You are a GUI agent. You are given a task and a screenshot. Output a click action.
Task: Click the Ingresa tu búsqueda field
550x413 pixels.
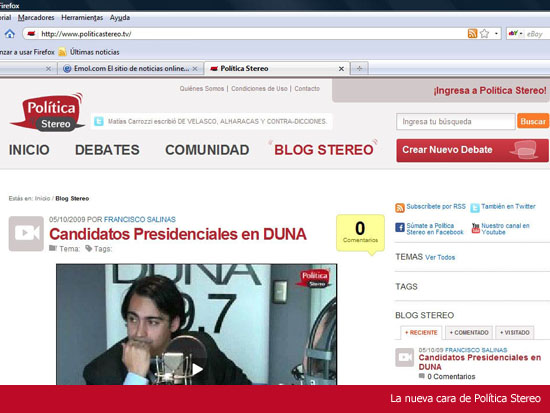pos(456,121)
